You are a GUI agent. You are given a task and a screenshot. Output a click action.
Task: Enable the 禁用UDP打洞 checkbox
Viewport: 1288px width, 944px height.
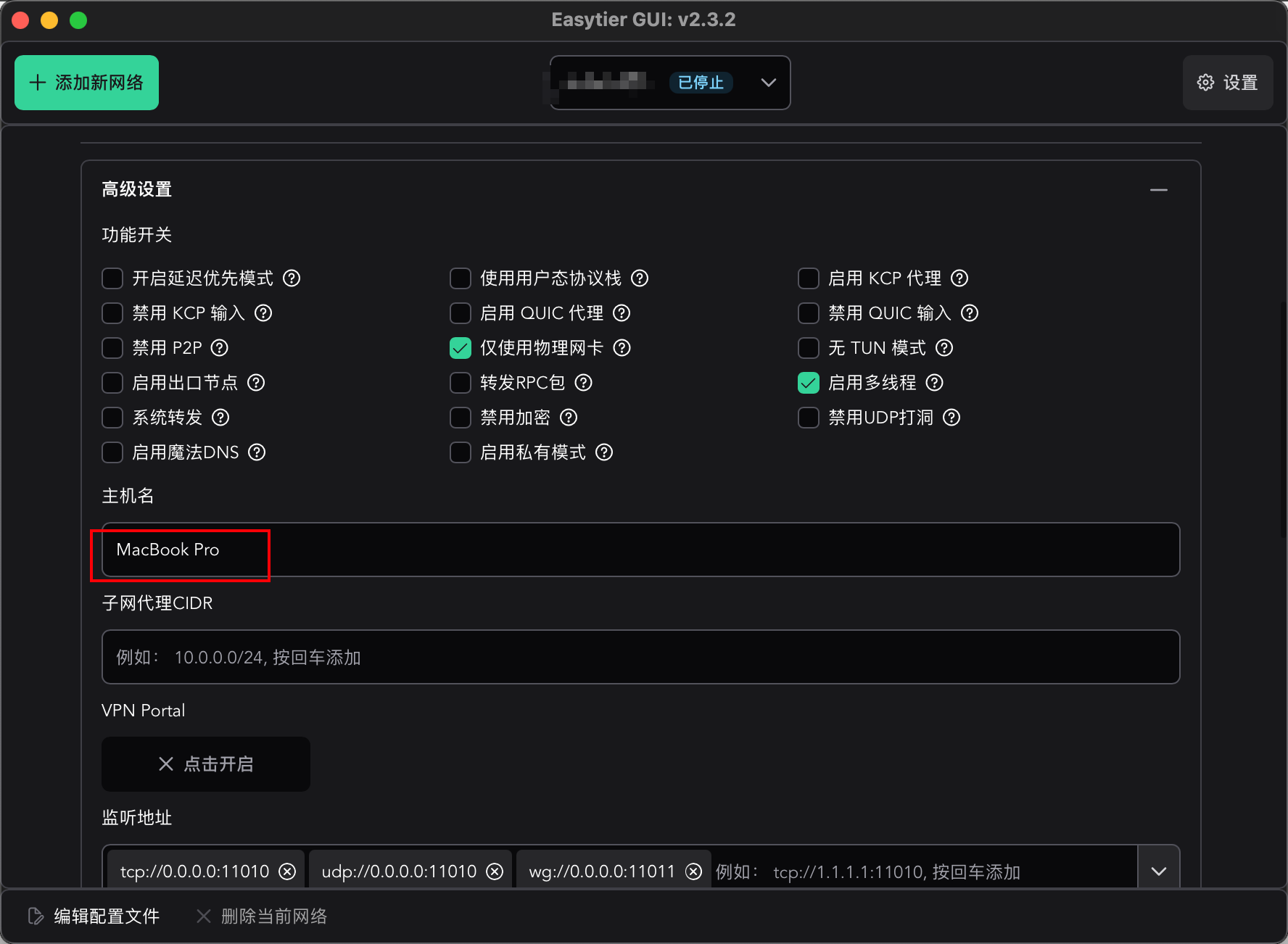tap(808, 418)
